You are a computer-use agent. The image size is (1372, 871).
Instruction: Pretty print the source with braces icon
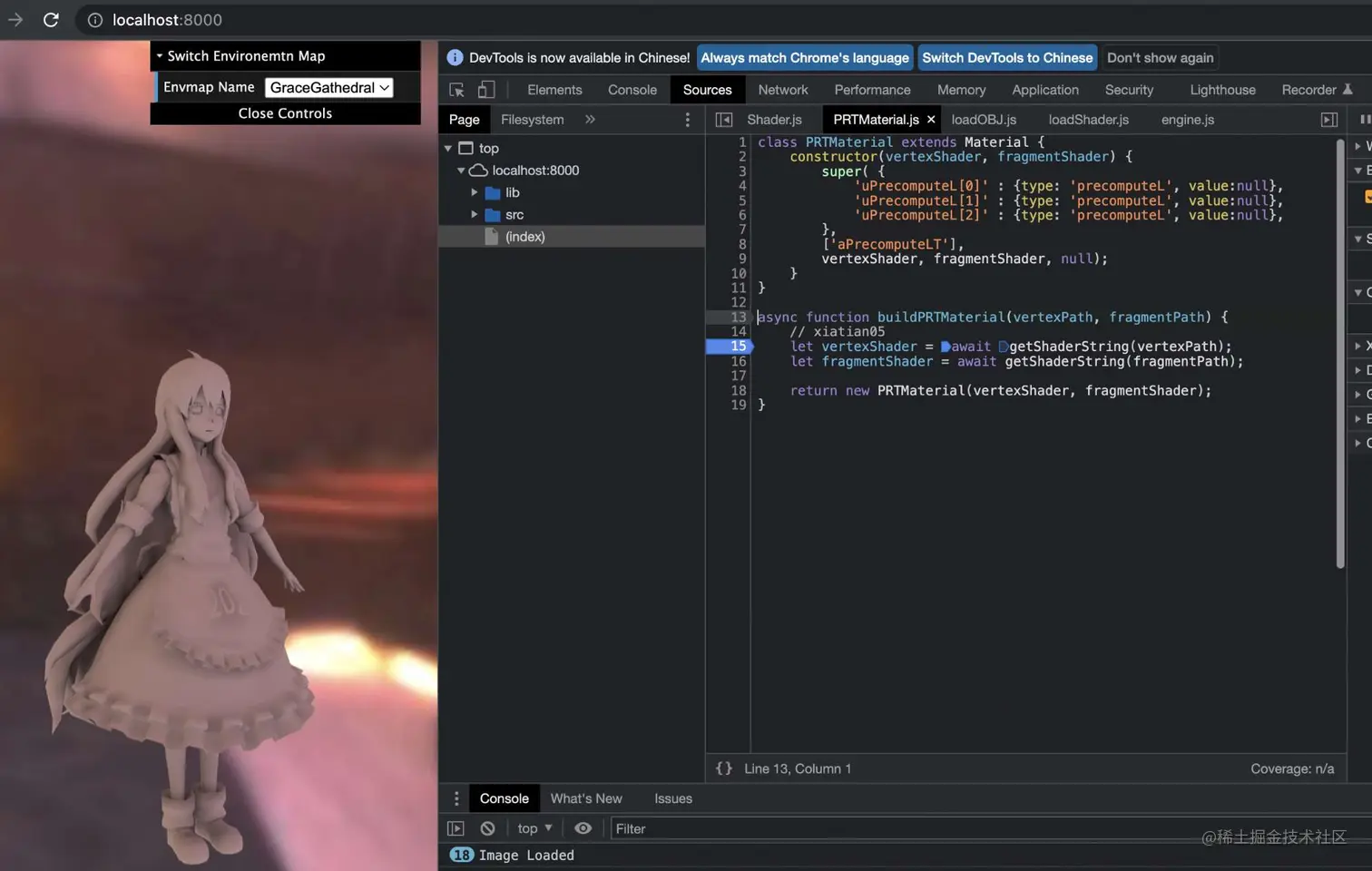(x=724, y=768)
